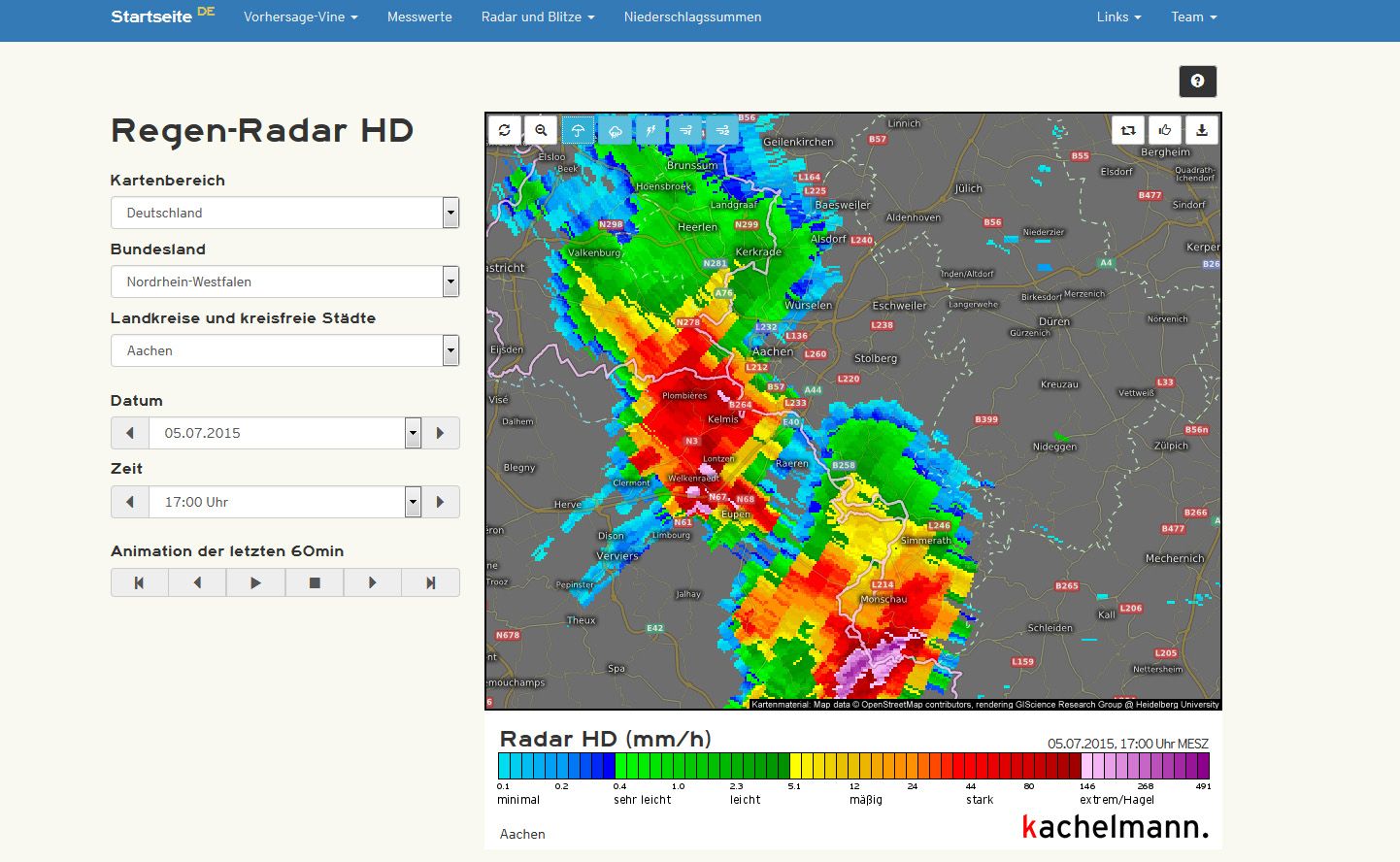Viewport: 1400px width, 862px height.
Task: Play the 60 minute animation
Action: coord(255,582)
